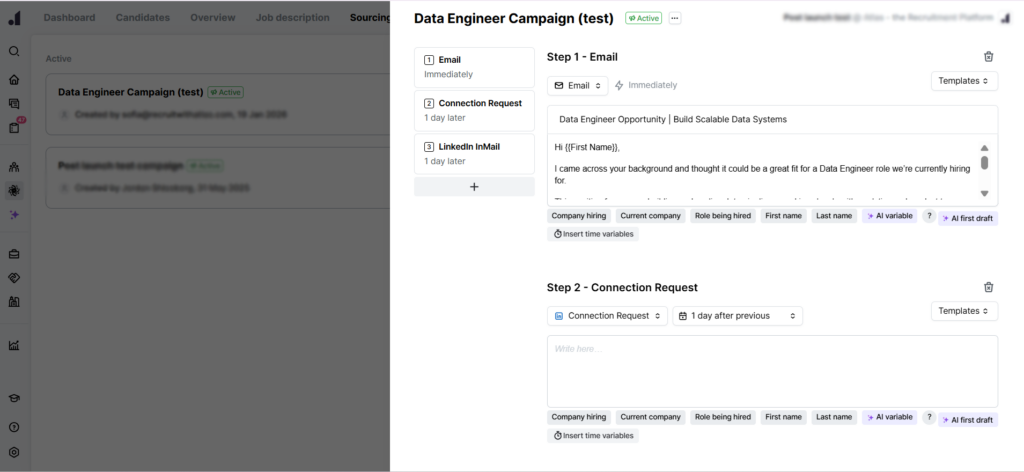
Task: Click the email body scrollbar down arrow
Action: (984, 194)
